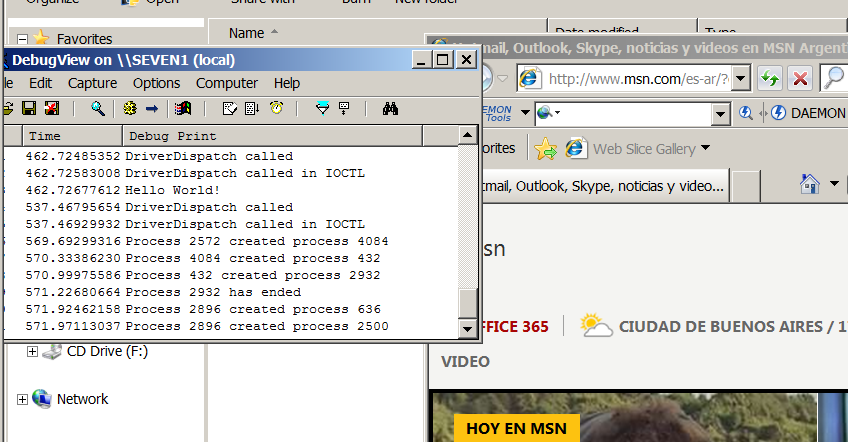Click the binoculars Find icon
Image resolution: width=848 pixels, height=442 pixels.
coord(390,108)
